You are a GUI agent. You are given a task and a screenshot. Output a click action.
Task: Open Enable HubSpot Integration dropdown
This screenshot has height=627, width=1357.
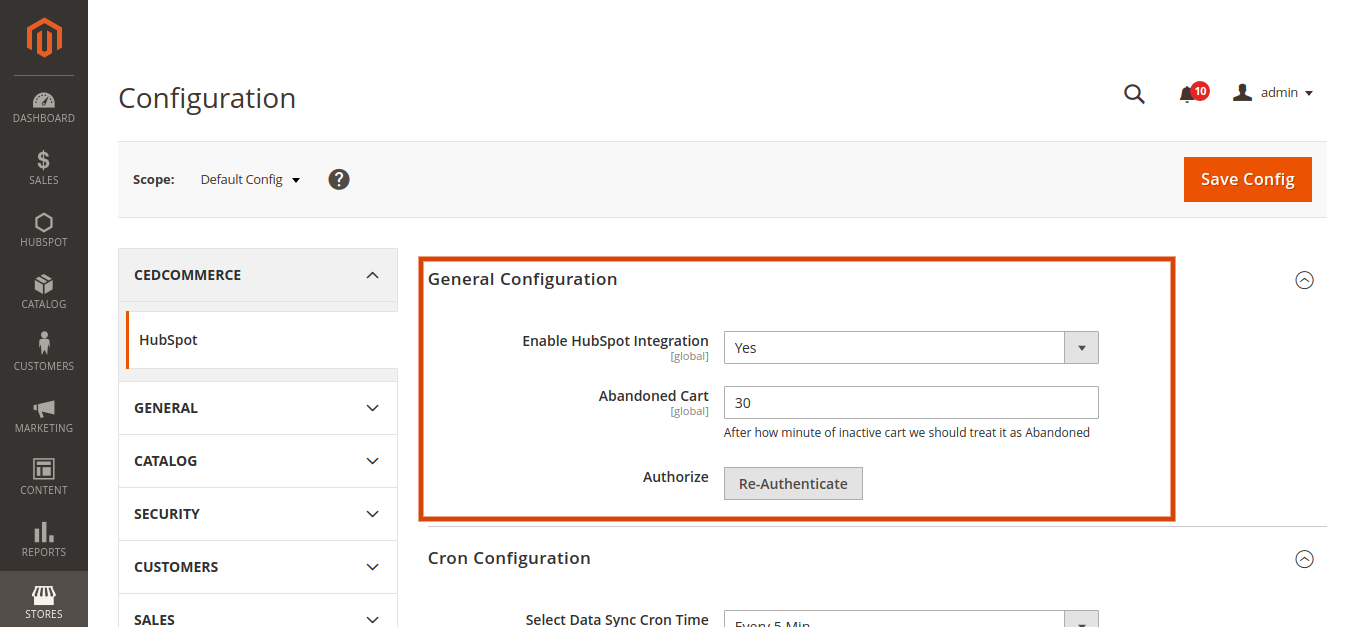click(x=911, y=348)
